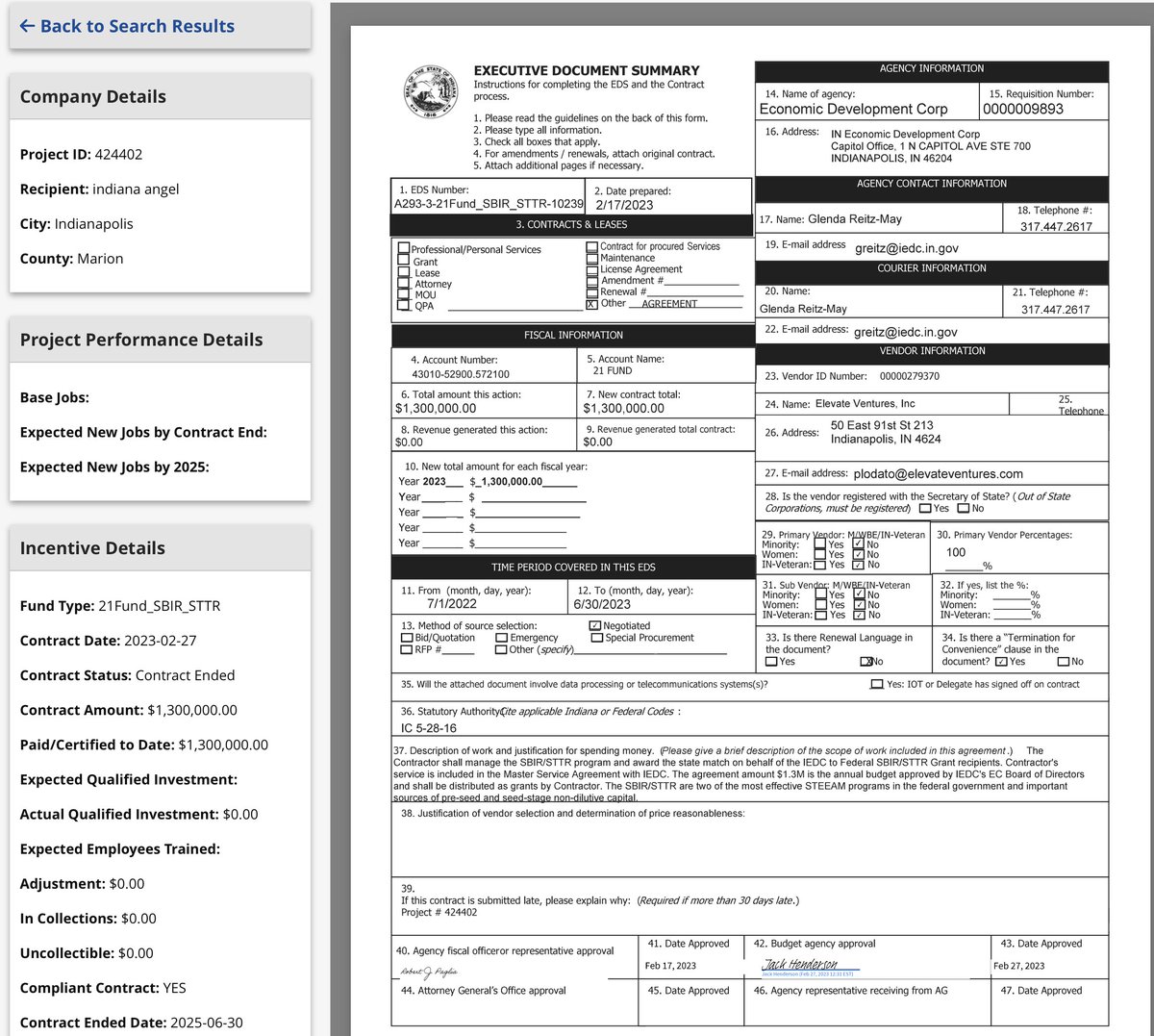The image size is (1154, 1036).
Task: Select Fund Type: 21Fund_SBIR_STTR line
Action: pos(120,606)
